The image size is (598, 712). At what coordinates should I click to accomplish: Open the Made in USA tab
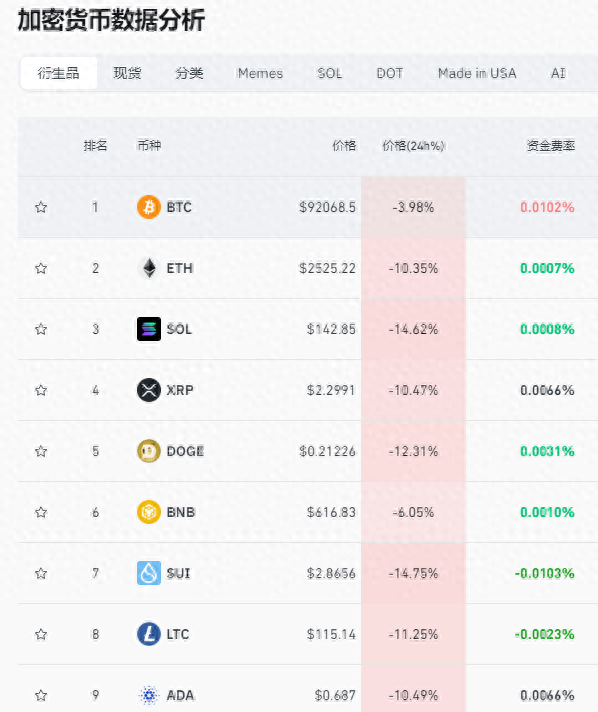(x=477, y=73)
